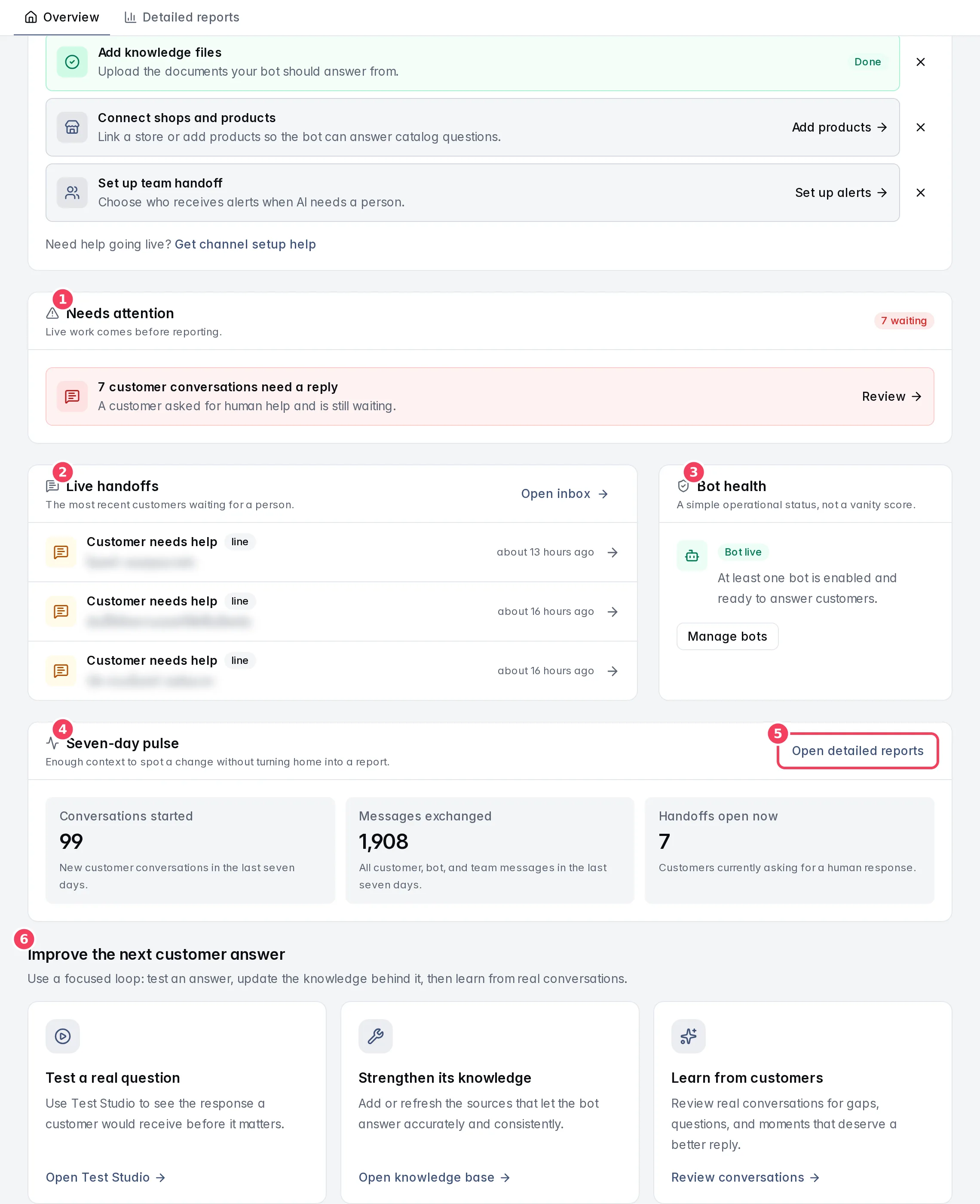
Task: Click the bot icon in Bot health
Action: 692,556
